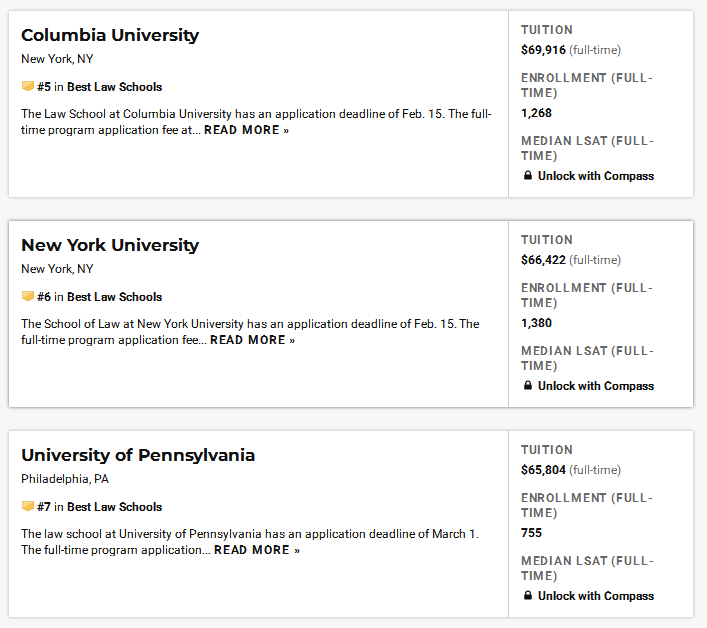707x628 pixels.
Task: Open the University of Pennsylvania title link
Action: click(x=138, y=455)
